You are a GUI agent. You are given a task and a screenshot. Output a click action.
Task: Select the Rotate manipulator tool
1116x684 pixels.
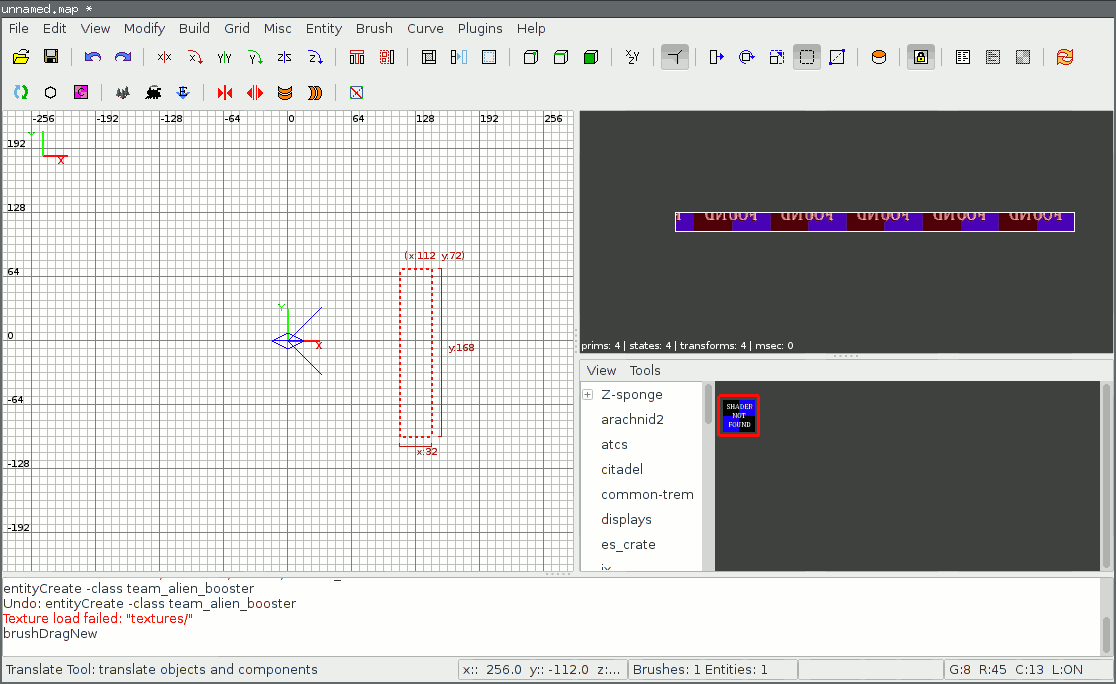(x=746, y=57)
